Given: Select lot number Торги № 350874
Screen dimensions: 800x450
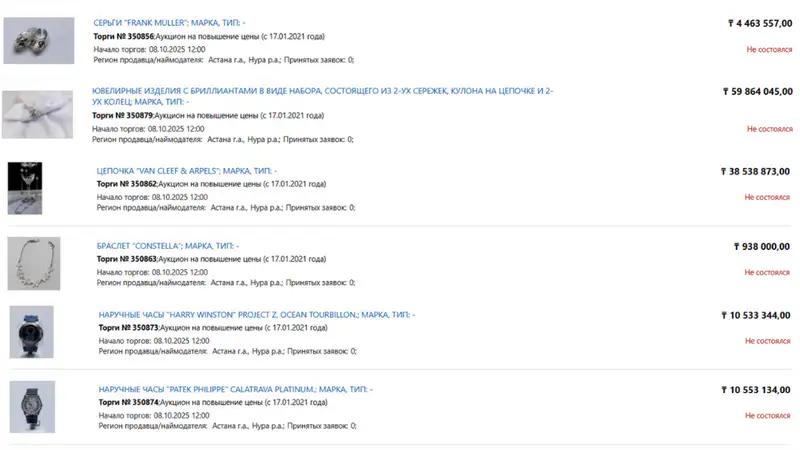Looking at the screenshot, I should [x=129, y=402].
